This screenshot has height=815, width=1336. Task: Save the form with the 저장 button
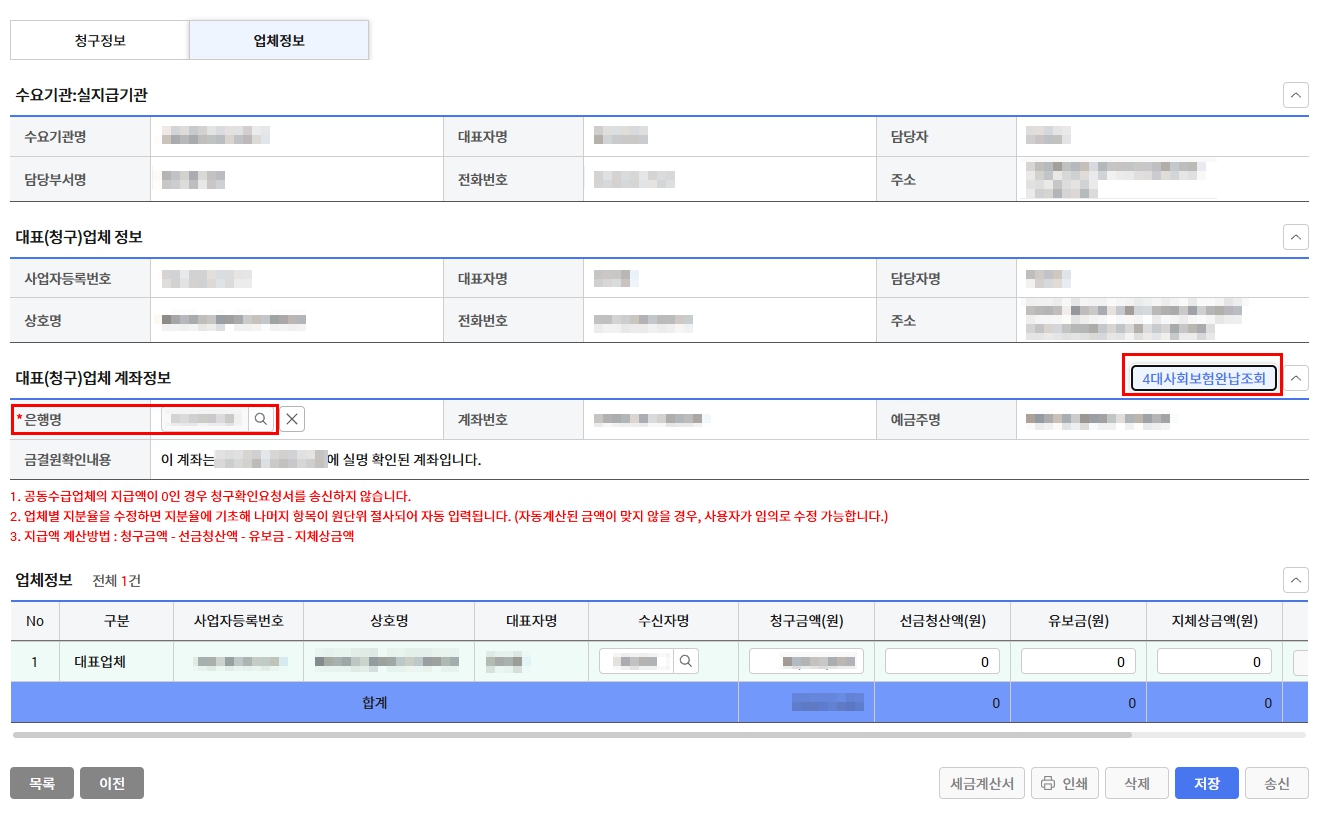tap(1206, 783)
